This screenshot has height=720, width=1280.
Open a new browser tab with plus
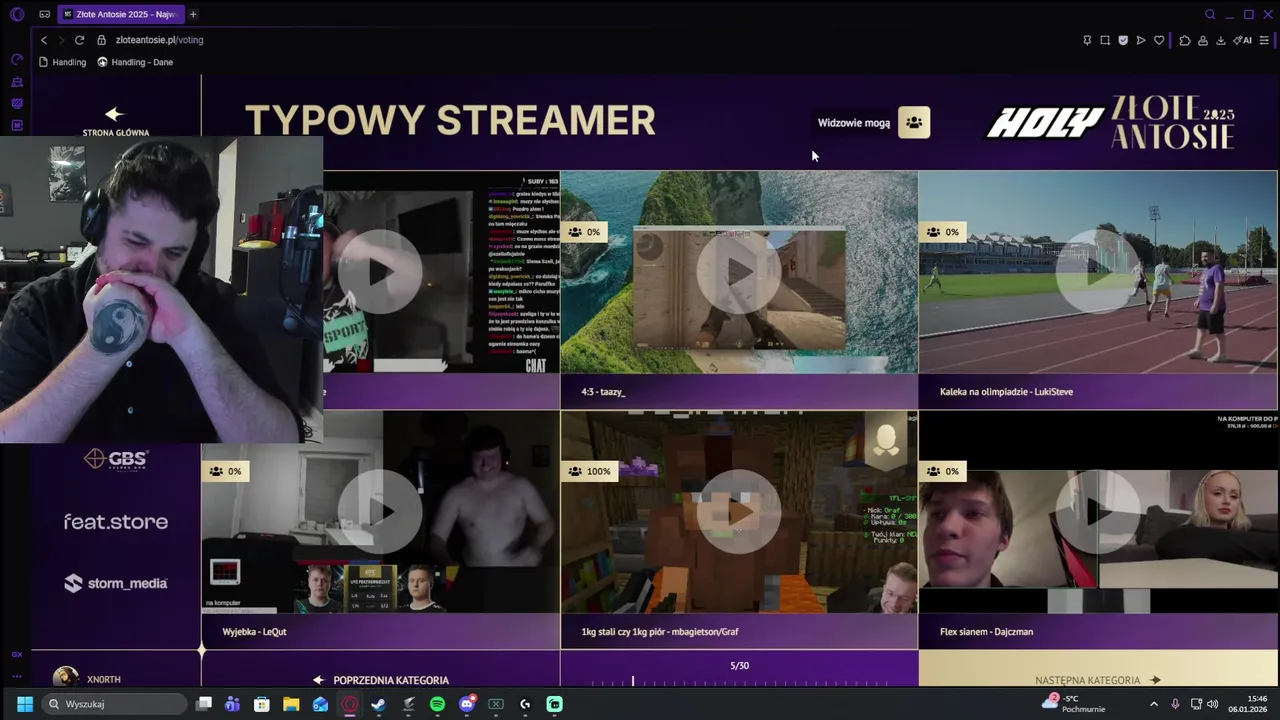click(x=193, y=14)
